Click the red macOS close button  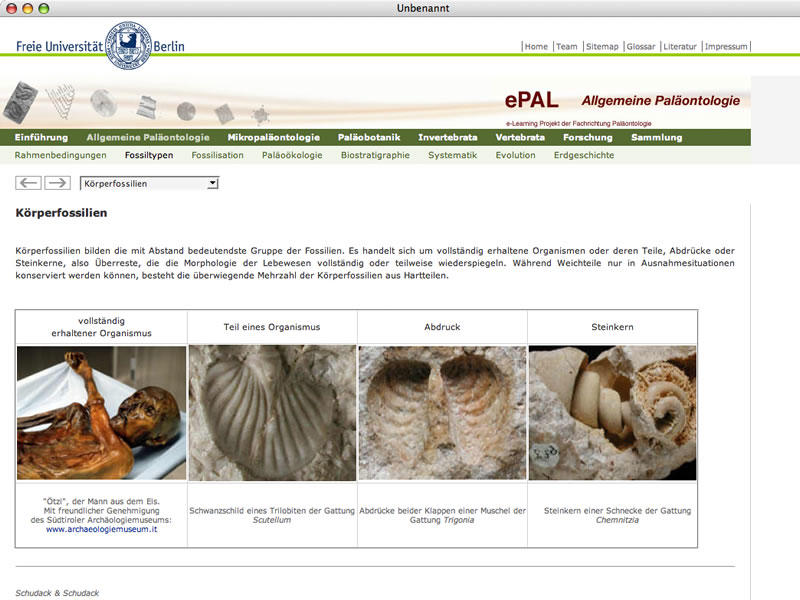[x=12, y=8]
